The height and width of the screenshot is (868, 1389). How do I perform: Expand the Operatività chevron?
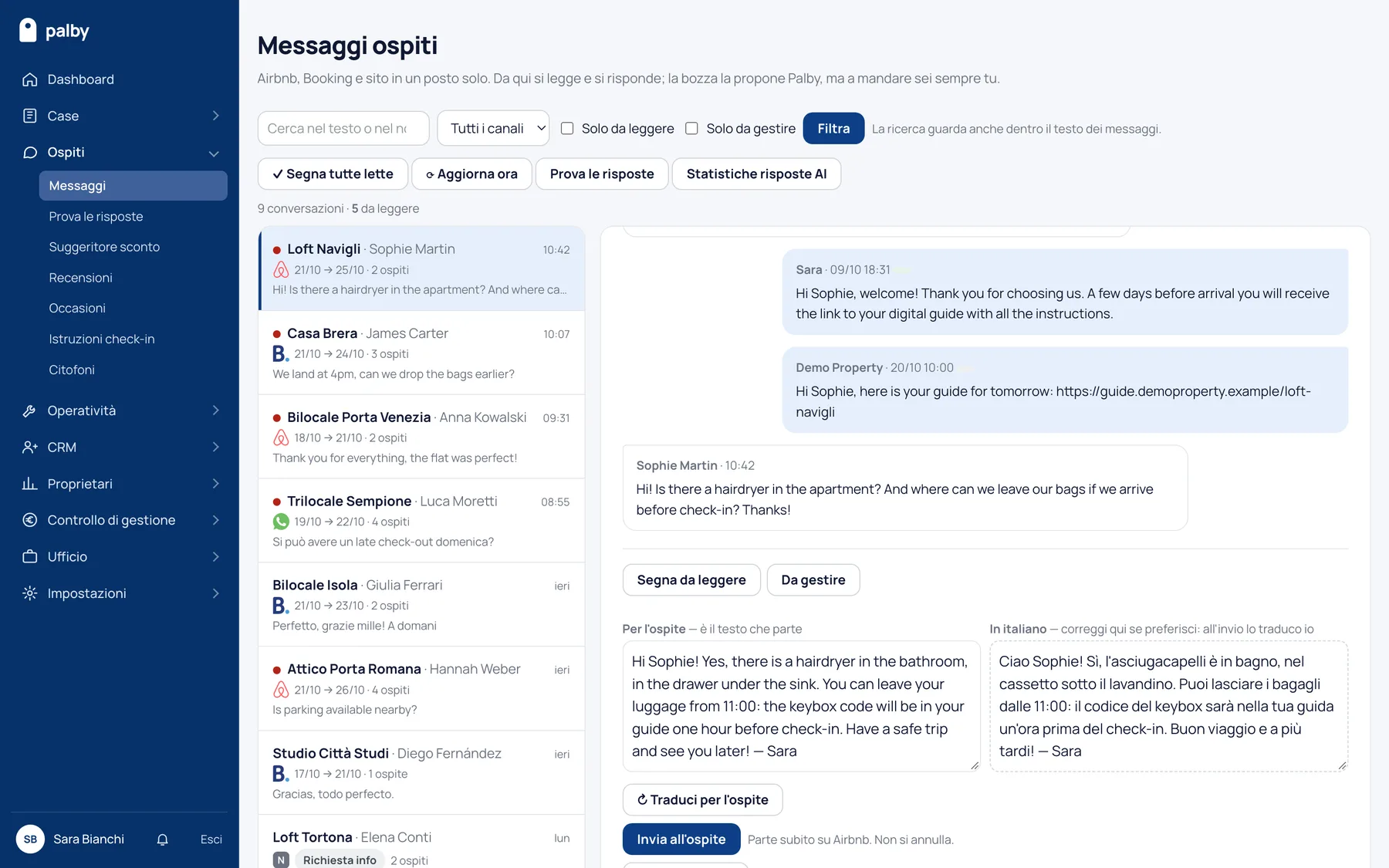pos(215,410)
